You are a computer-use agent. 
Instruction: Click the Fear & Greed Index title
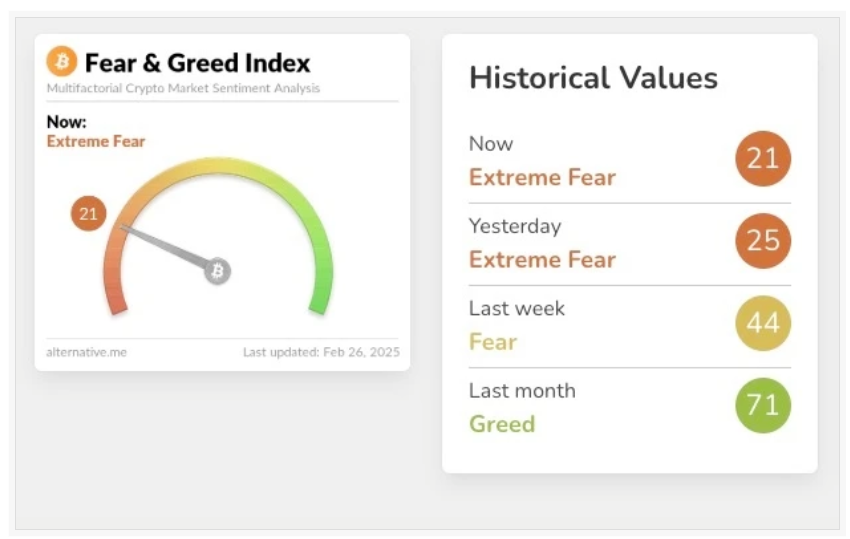197,63
